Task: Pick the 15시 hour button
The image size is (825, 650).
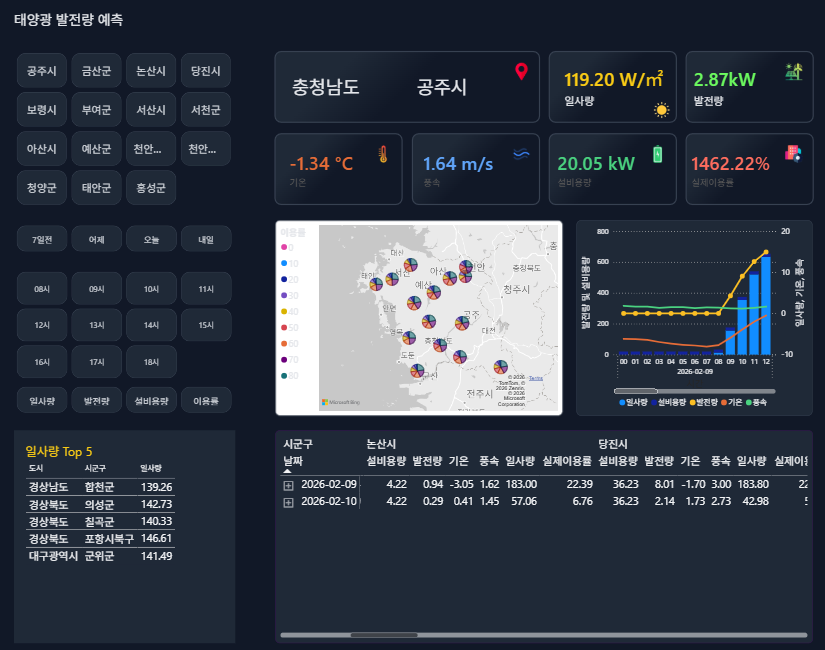Action: pyautogui.click(x=206, y=325)
